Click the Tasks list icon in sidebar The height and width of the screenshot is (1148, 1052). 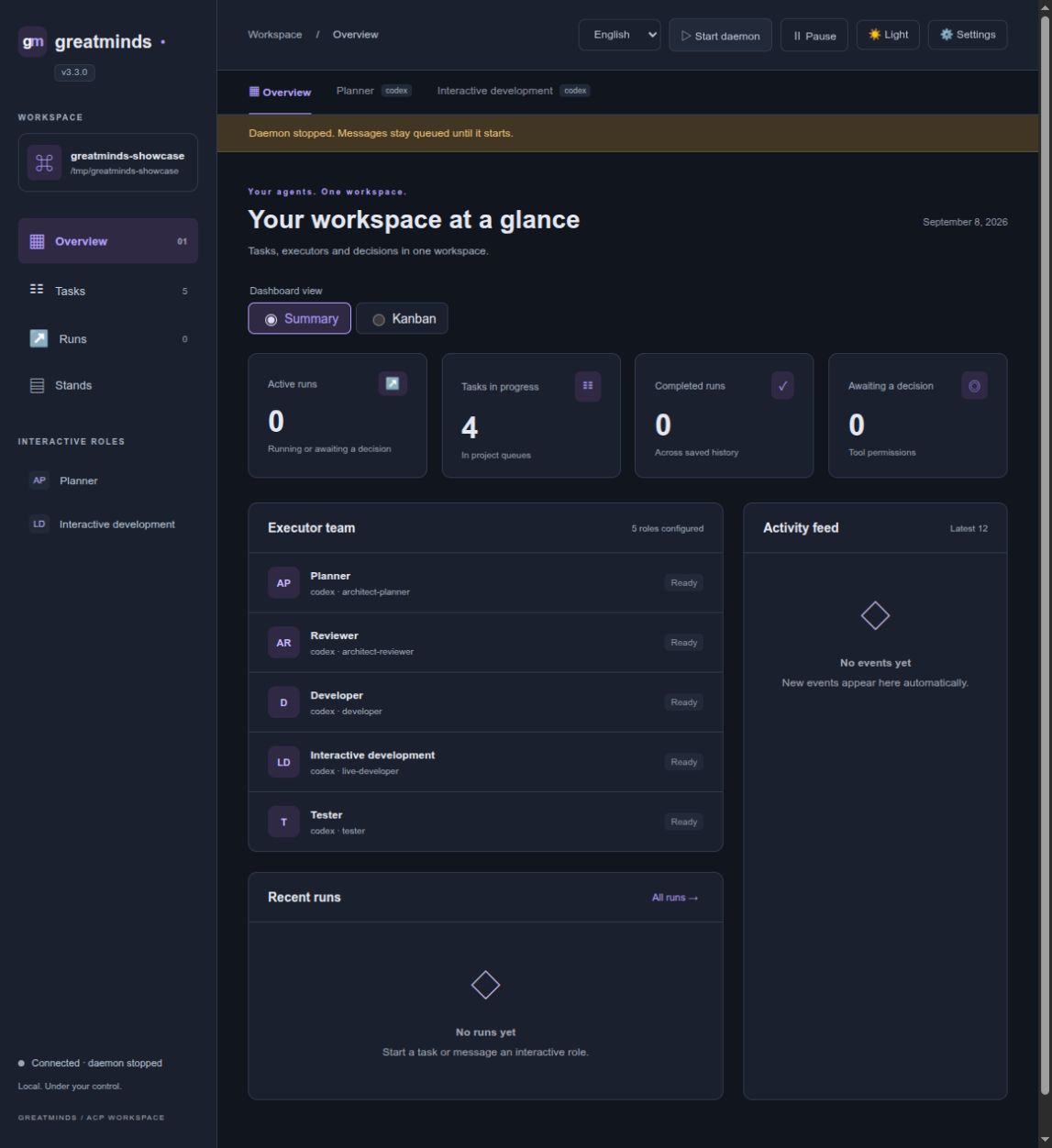(x=37, y=290)
